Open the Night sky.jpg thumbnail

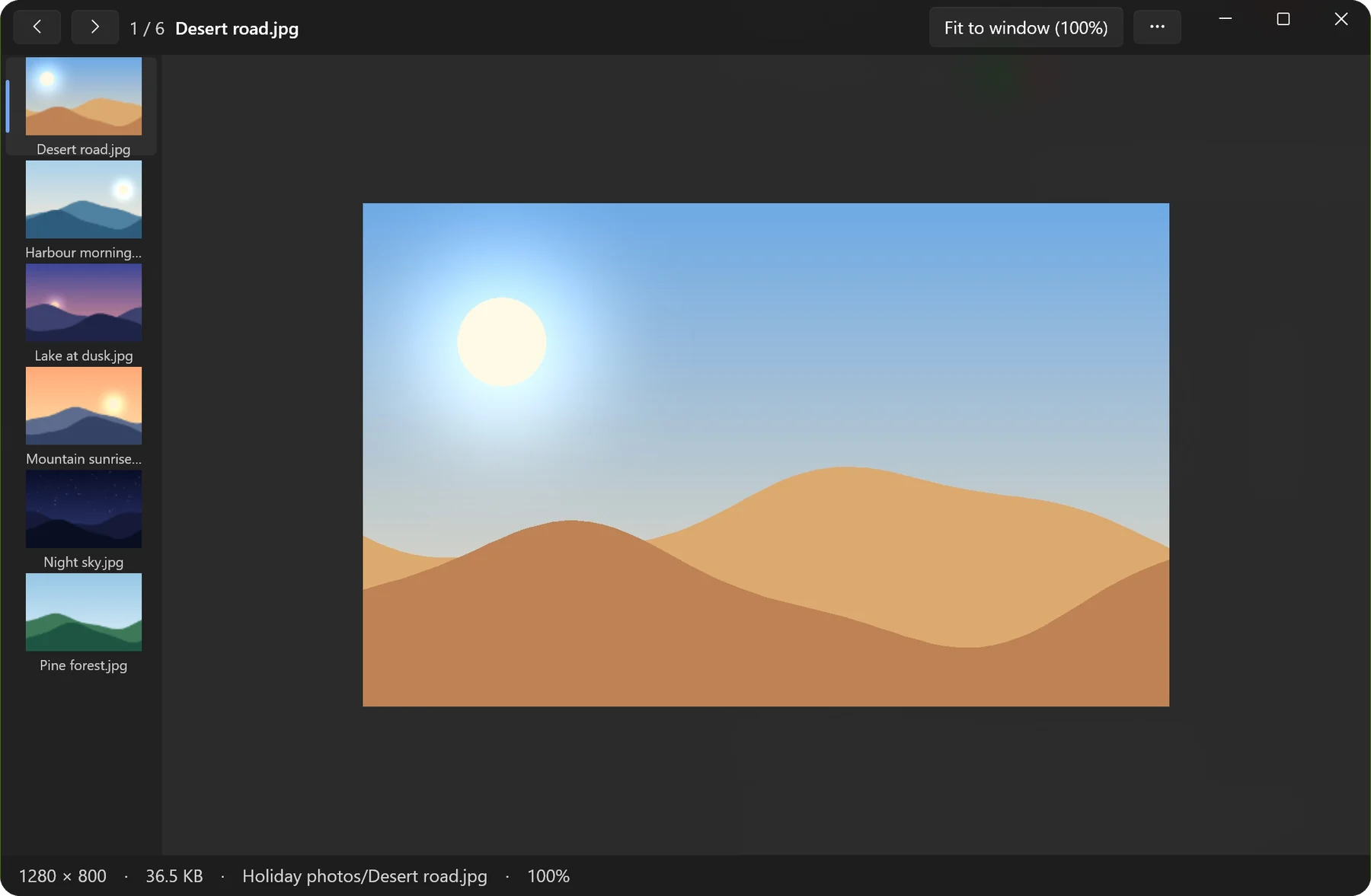tap(83, 509)
